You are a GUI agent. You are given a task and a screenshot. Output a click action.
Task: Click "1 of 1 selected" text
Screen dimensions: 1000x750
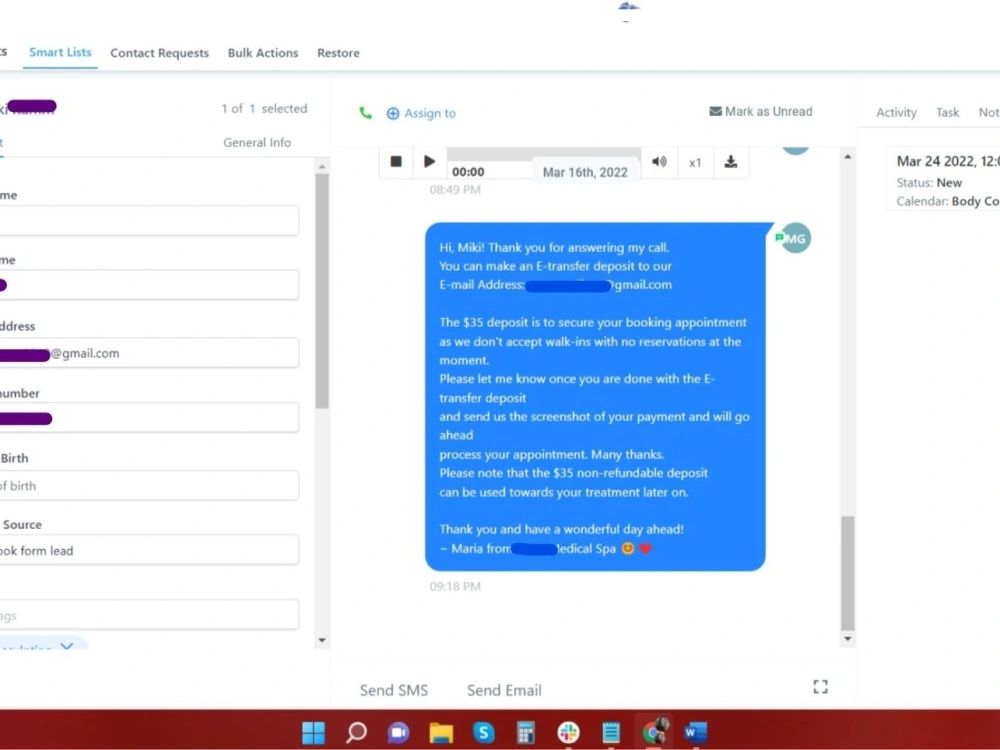[x=264, y=109]
